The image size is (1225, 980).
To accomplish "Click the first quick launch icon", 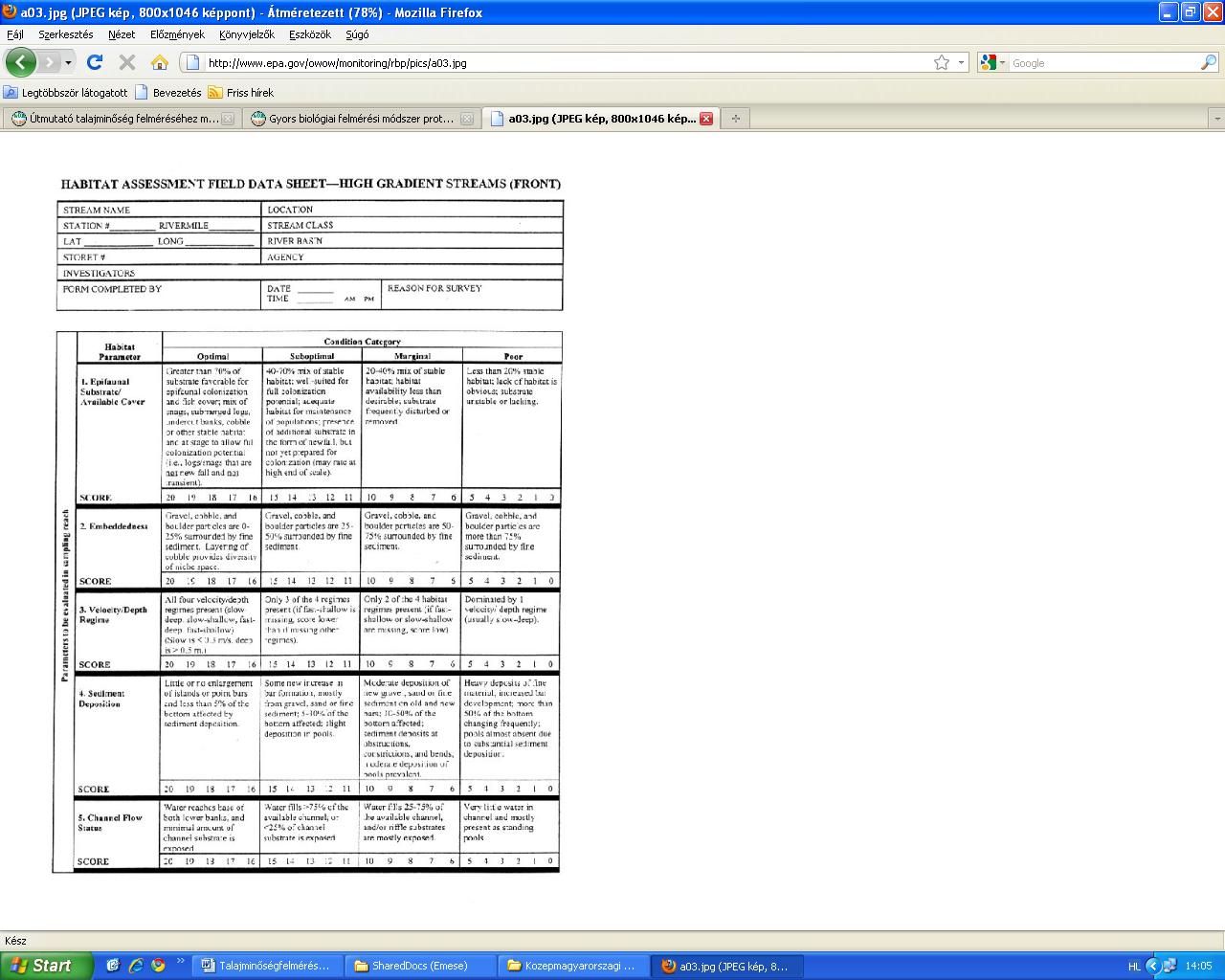I will [112, 966].
